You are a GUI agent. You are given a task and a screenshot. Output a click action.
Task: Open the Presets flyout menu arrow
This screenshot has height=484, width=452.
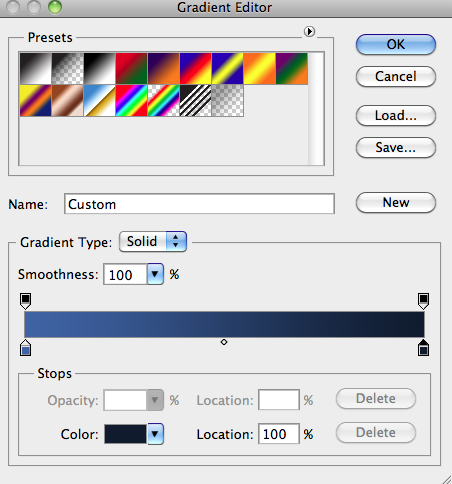coord(309,32)
